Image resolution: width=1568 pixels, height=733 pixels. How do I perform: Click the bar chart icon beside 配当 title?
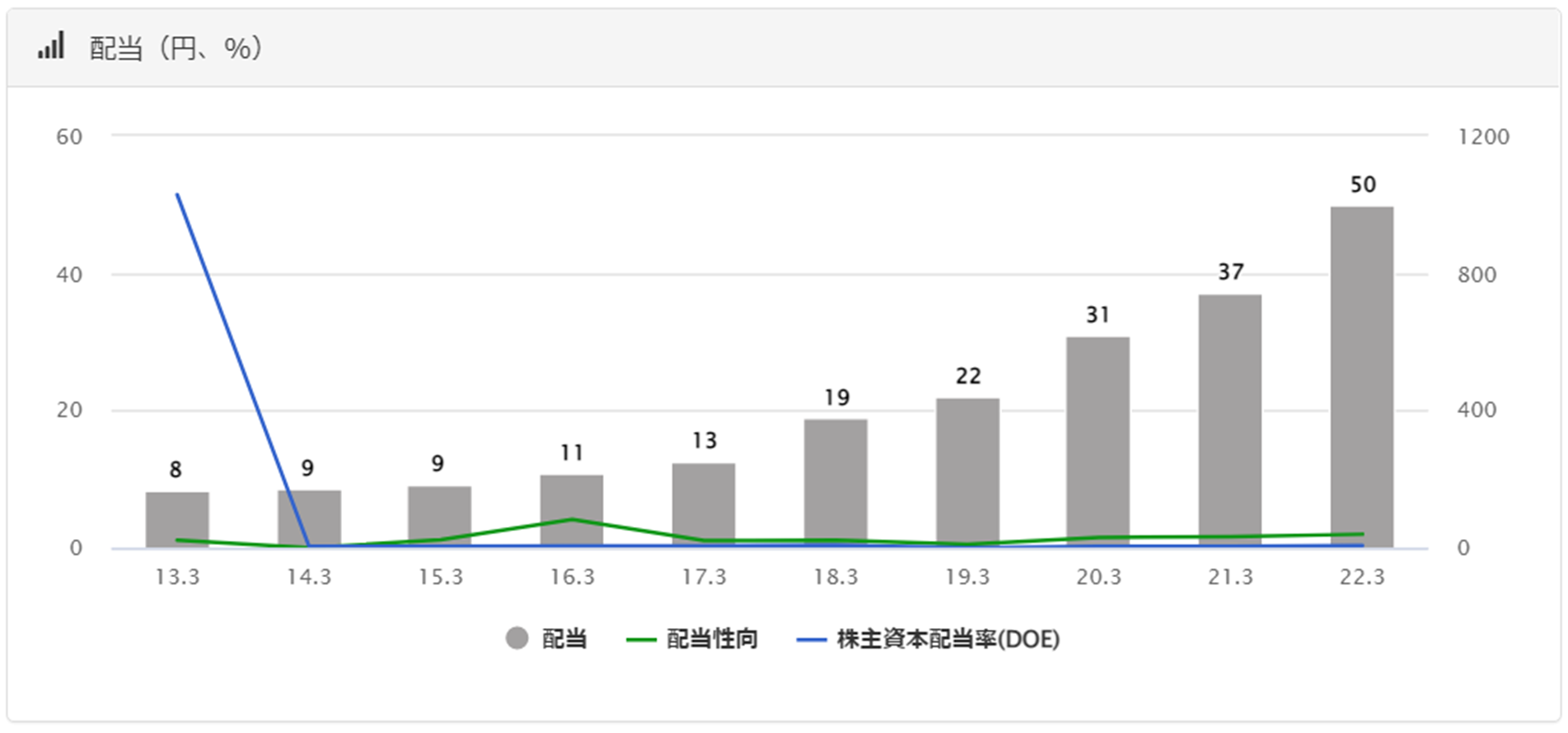(51, 47)
